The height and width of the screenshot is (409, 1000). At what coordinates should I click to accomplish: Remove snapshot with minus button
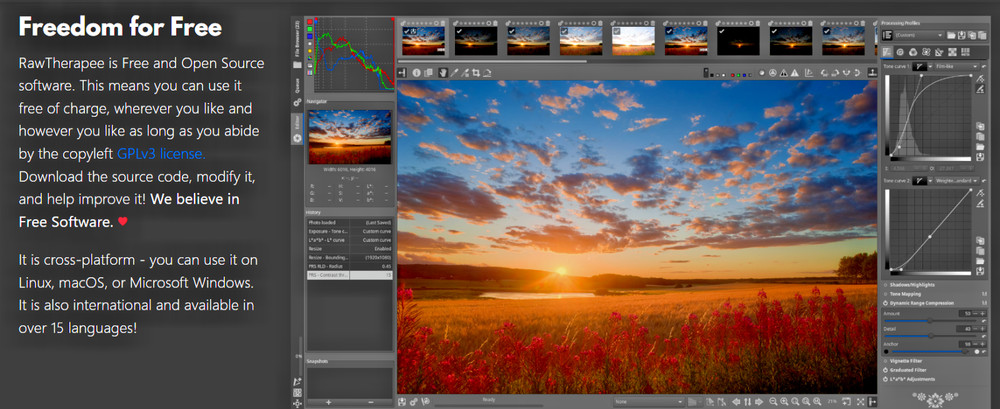point(371,403)
